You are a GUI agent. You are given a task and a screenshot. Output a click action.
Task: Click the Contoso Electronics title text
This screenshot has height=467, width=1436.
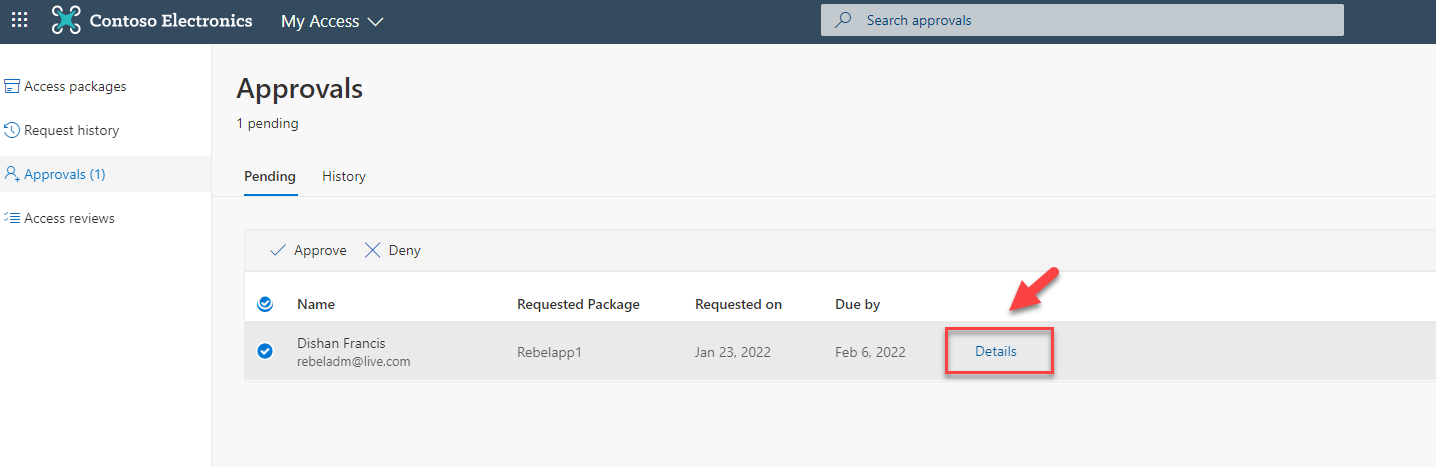171,20
